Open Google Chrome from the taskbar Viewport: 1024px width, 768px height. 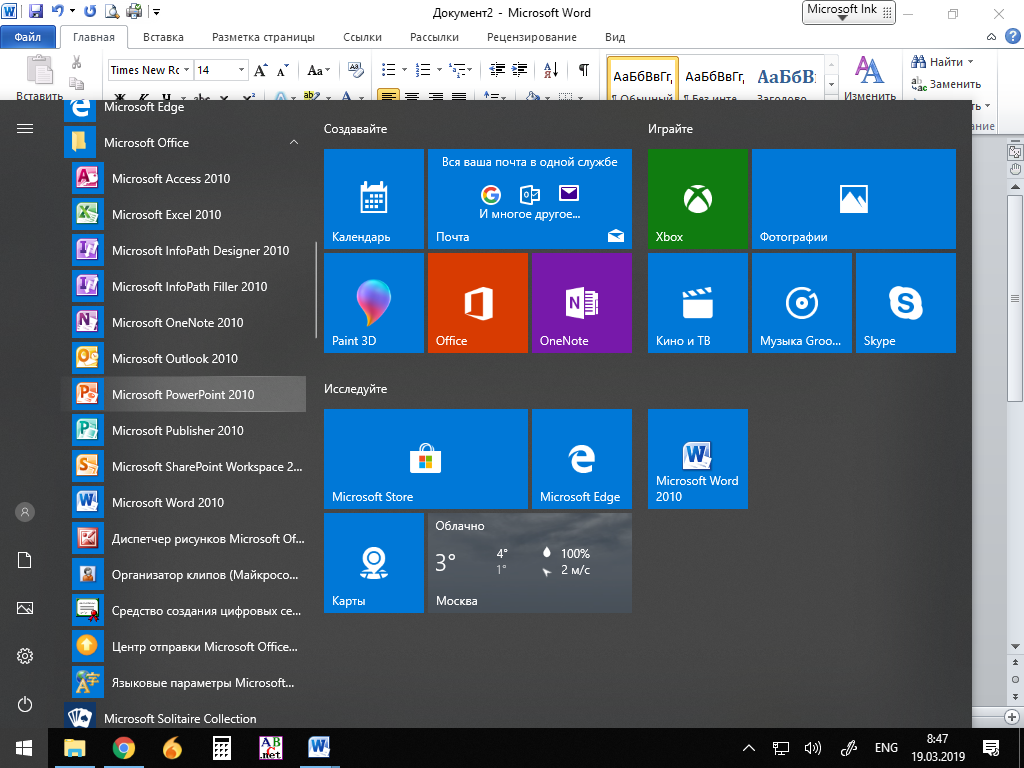[124, 747]
